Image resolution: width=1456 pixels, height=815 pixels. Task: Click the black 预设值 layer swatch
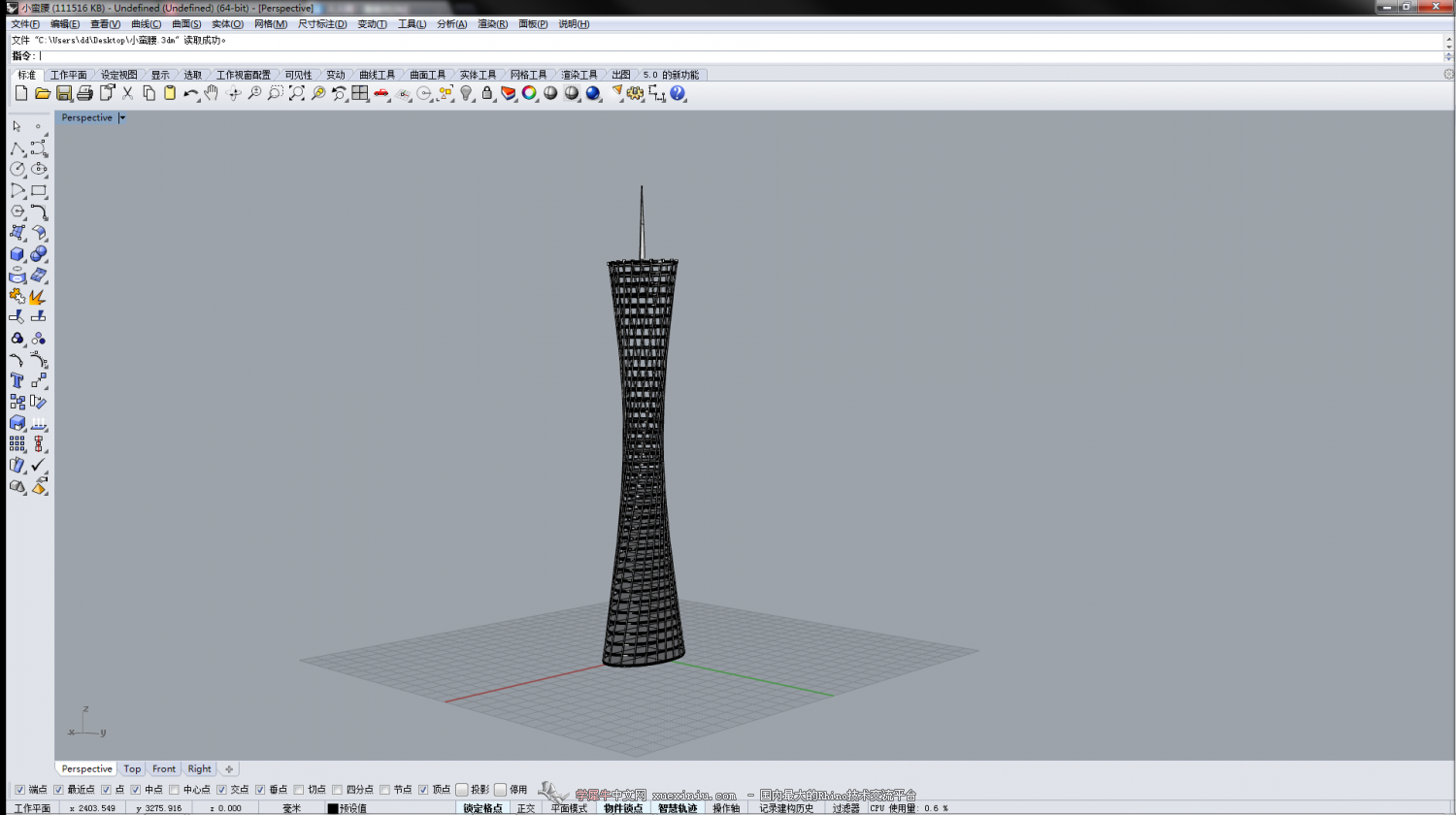click(333, 808)
